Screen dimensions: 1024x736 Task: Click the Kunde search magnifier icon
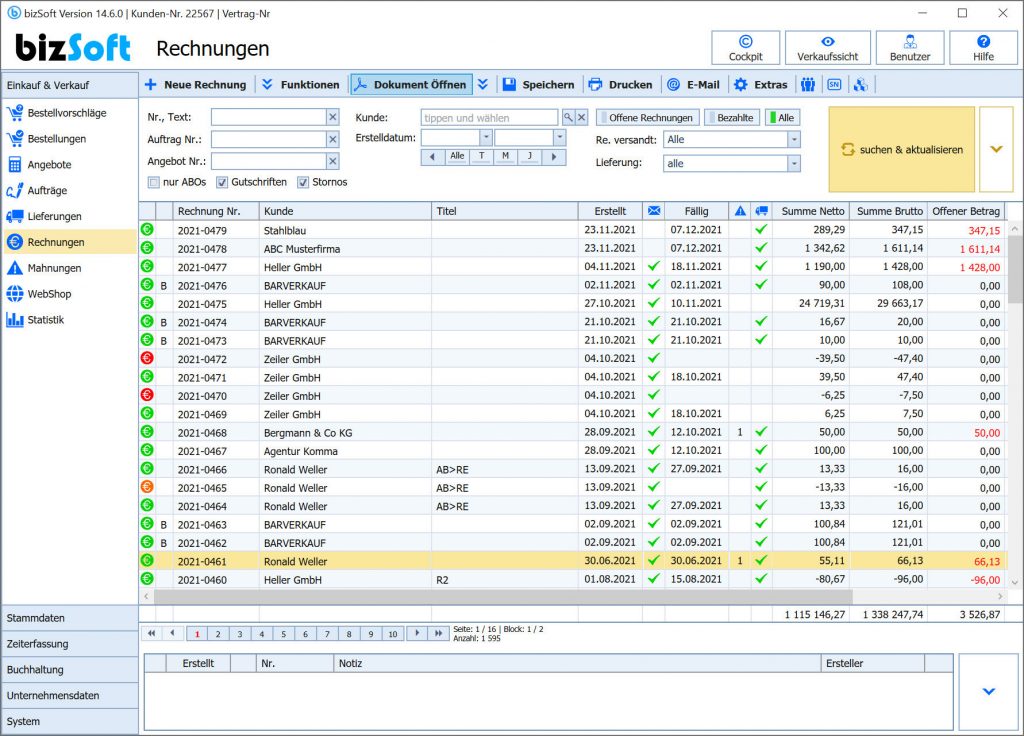pos(568,118)
